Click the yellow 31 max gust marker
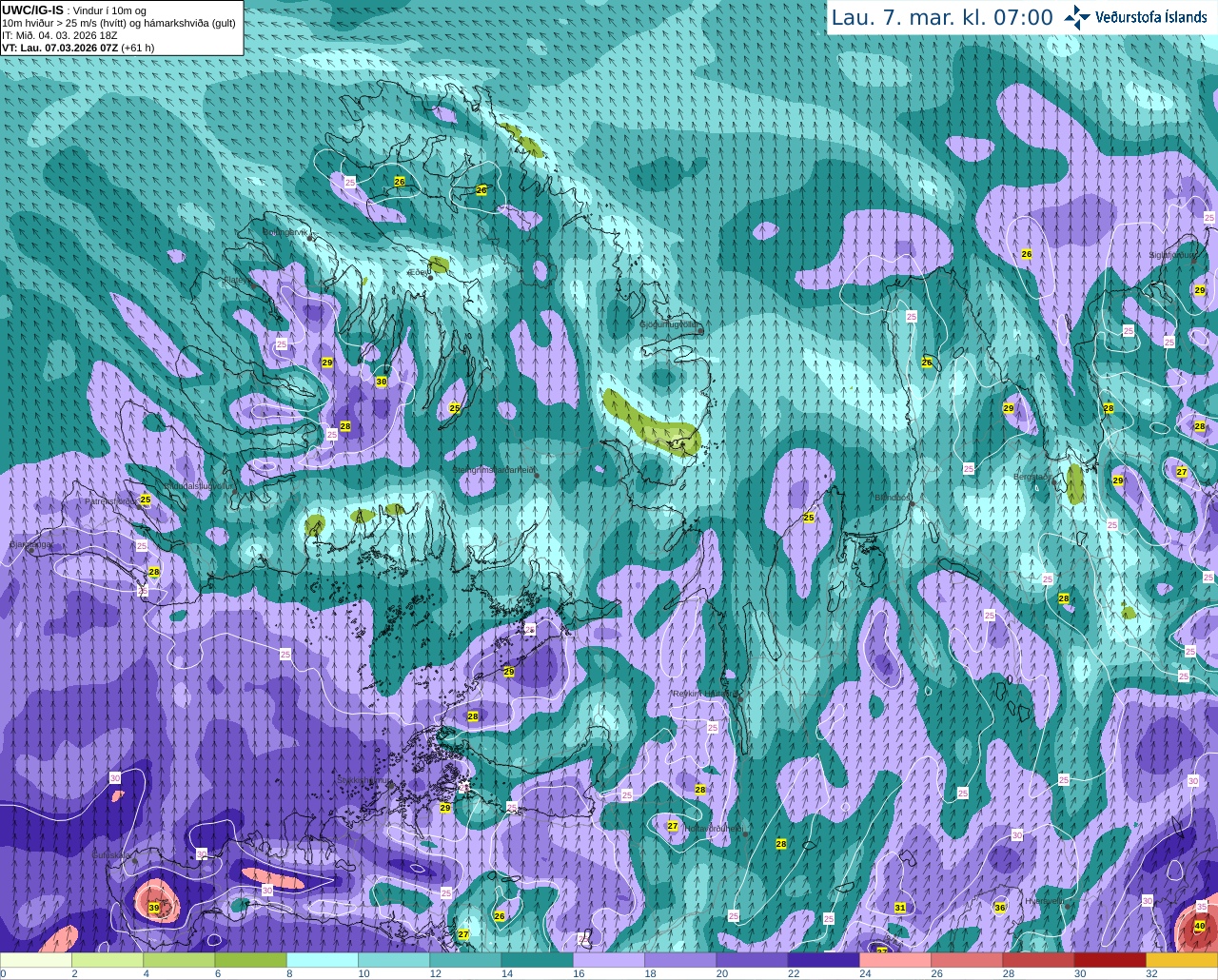The image size is (1218, 980). click(x=900, y=908)
